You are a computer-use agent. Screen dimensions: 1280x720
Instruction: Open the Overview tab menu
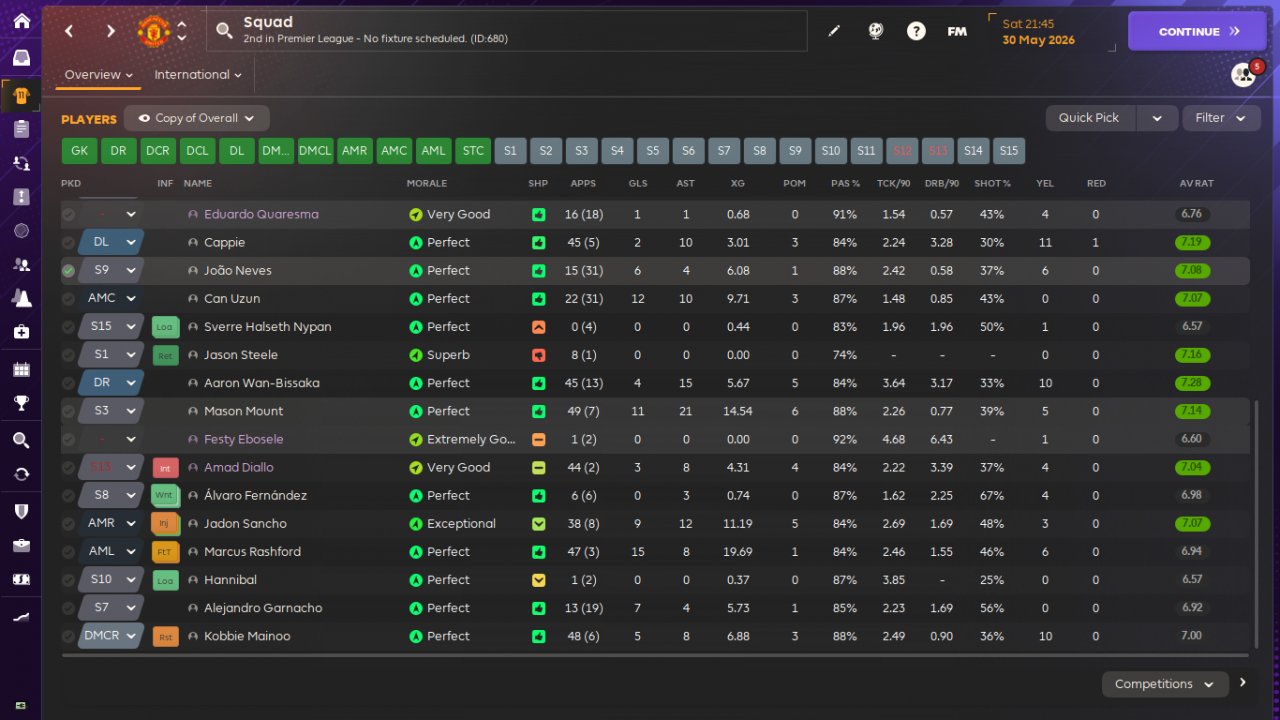[98, 75]
